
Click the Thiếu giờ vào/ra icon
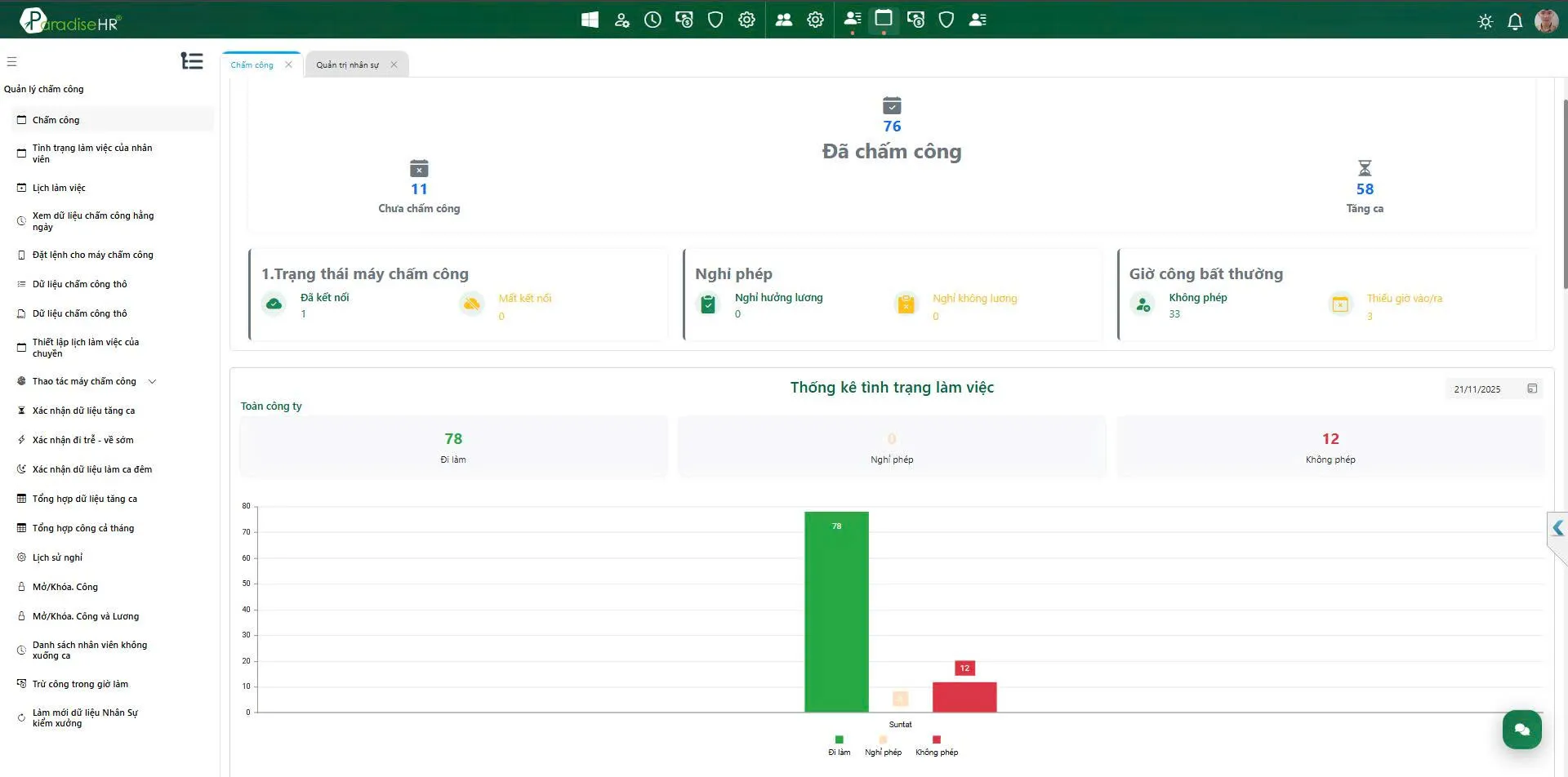[x=1340, y=304]
